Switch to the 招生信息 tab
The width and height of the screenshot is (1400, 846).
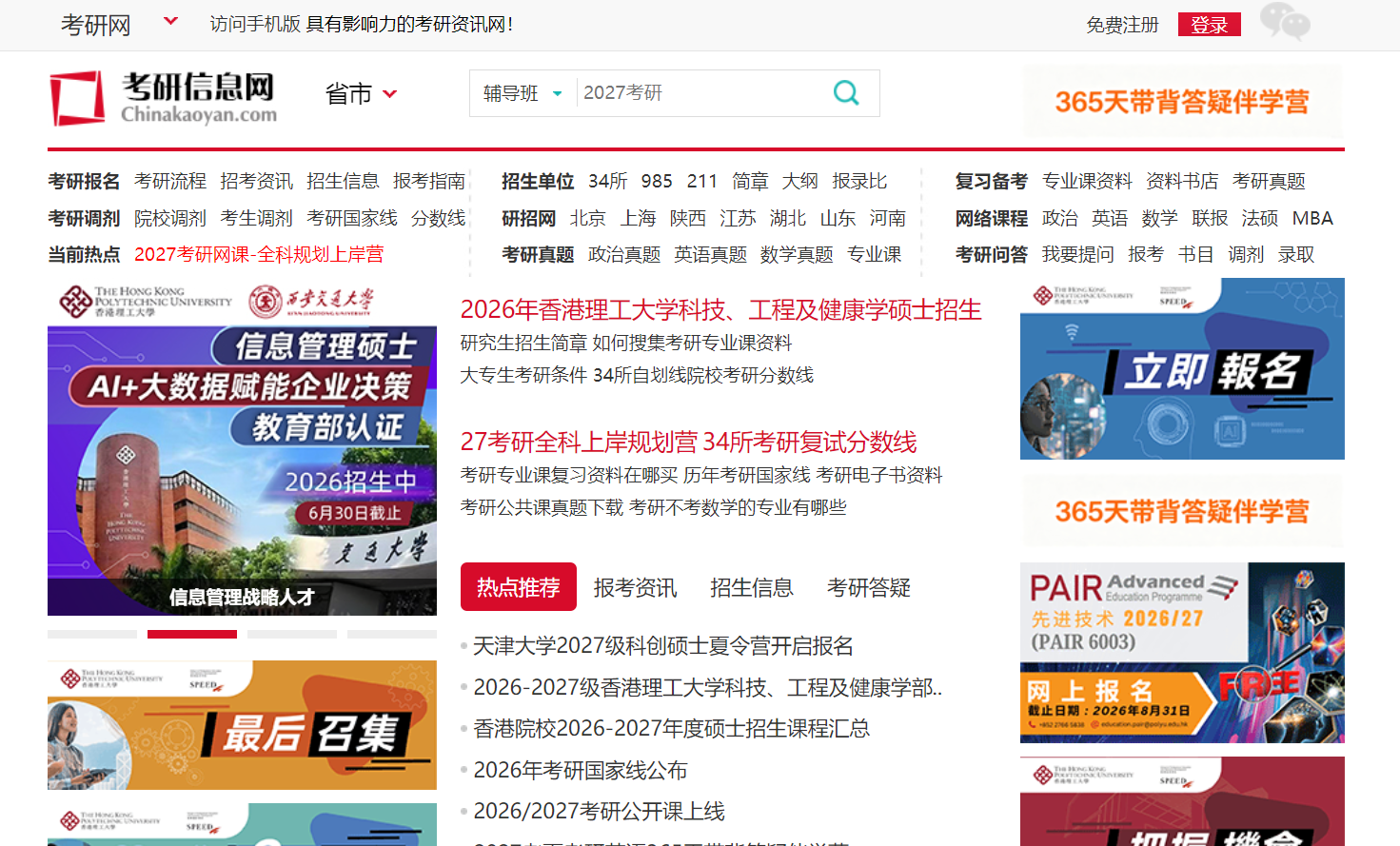click(752, 587)
